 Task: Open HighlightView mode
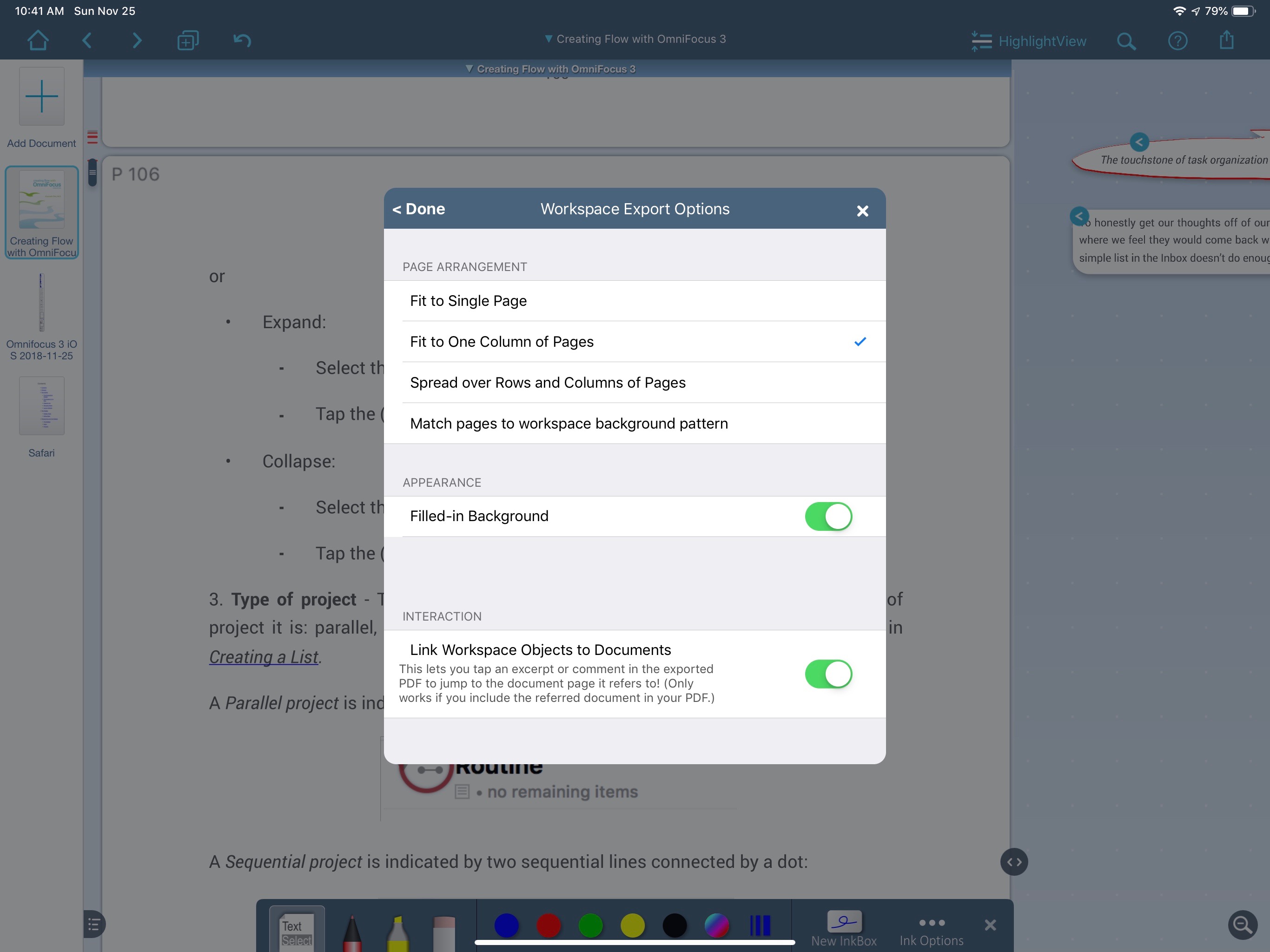coord(1028,41)
